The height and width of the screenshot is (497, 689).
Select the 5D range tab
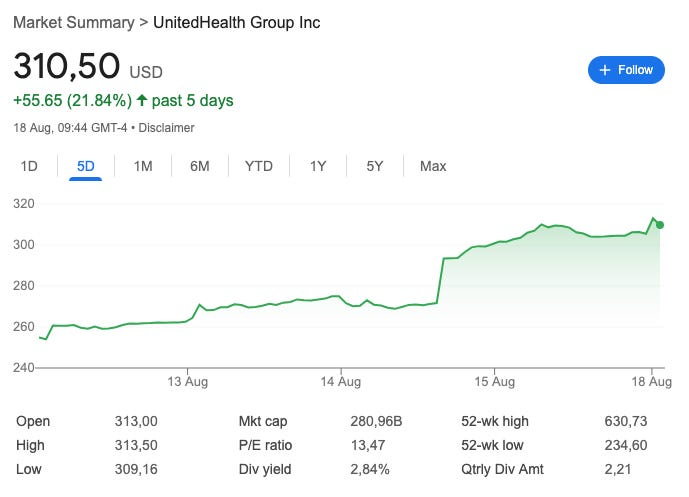[x=85, y=166]
